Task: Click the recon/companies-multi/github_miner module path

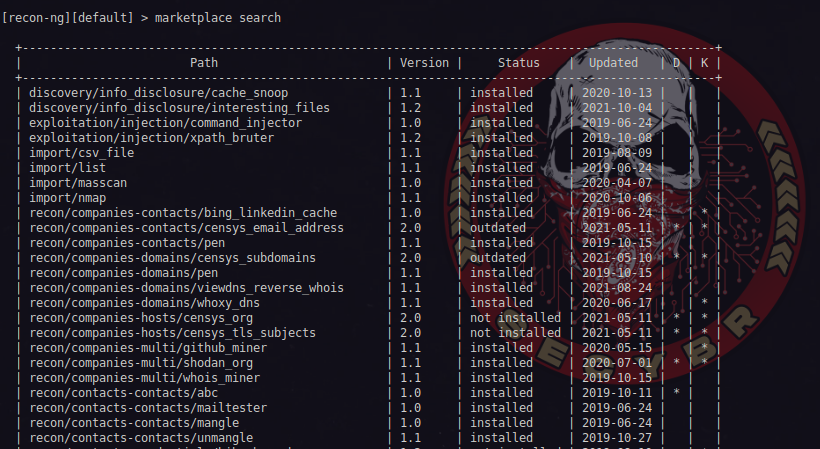Action: click(154, 348)
